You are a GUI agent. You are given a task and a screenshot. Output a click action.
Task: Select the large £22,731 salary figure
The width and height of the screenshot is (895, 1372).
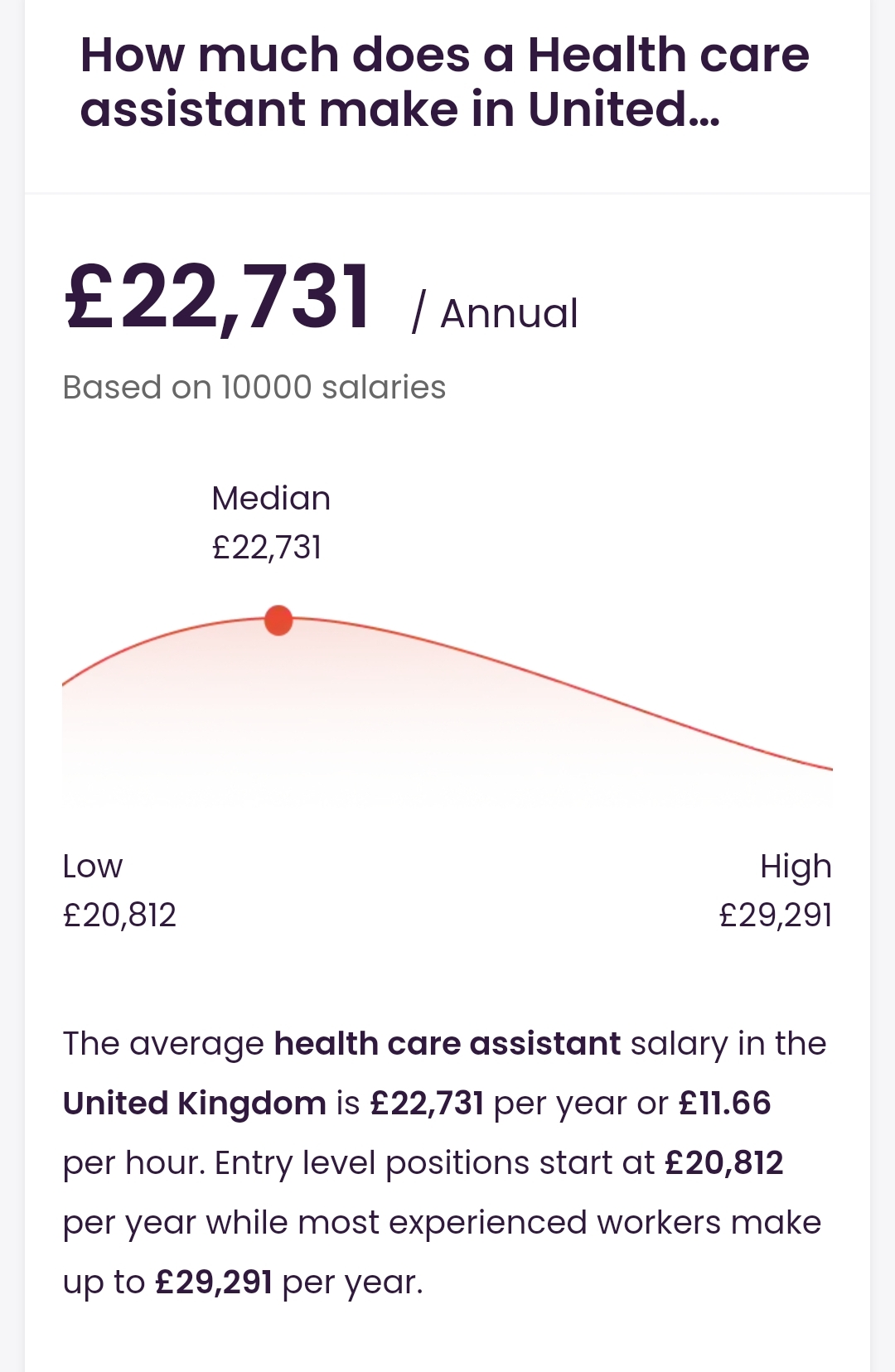point(218,297)
